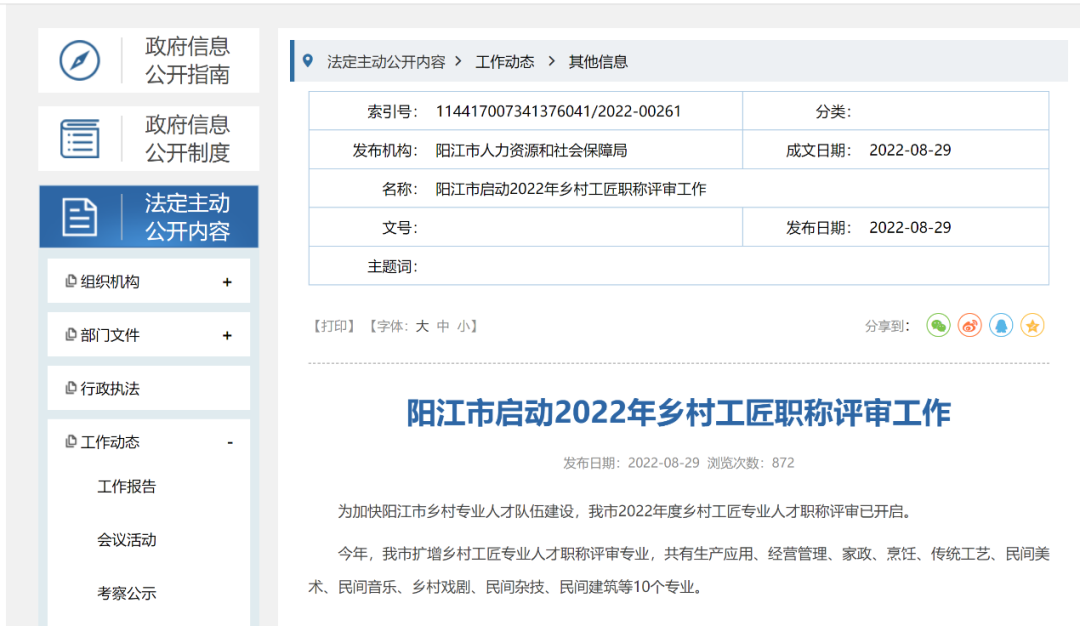Share the article to Qzone star icon
Image resolution: width=1080 pixels, height=626 pixels.
click(x=1031, y=325)
